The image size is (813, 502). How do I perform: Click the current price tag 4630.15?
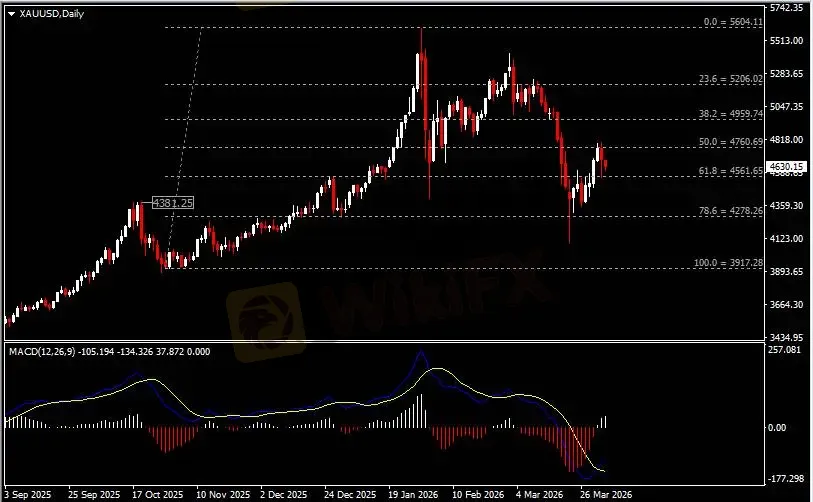click(787, 166)
